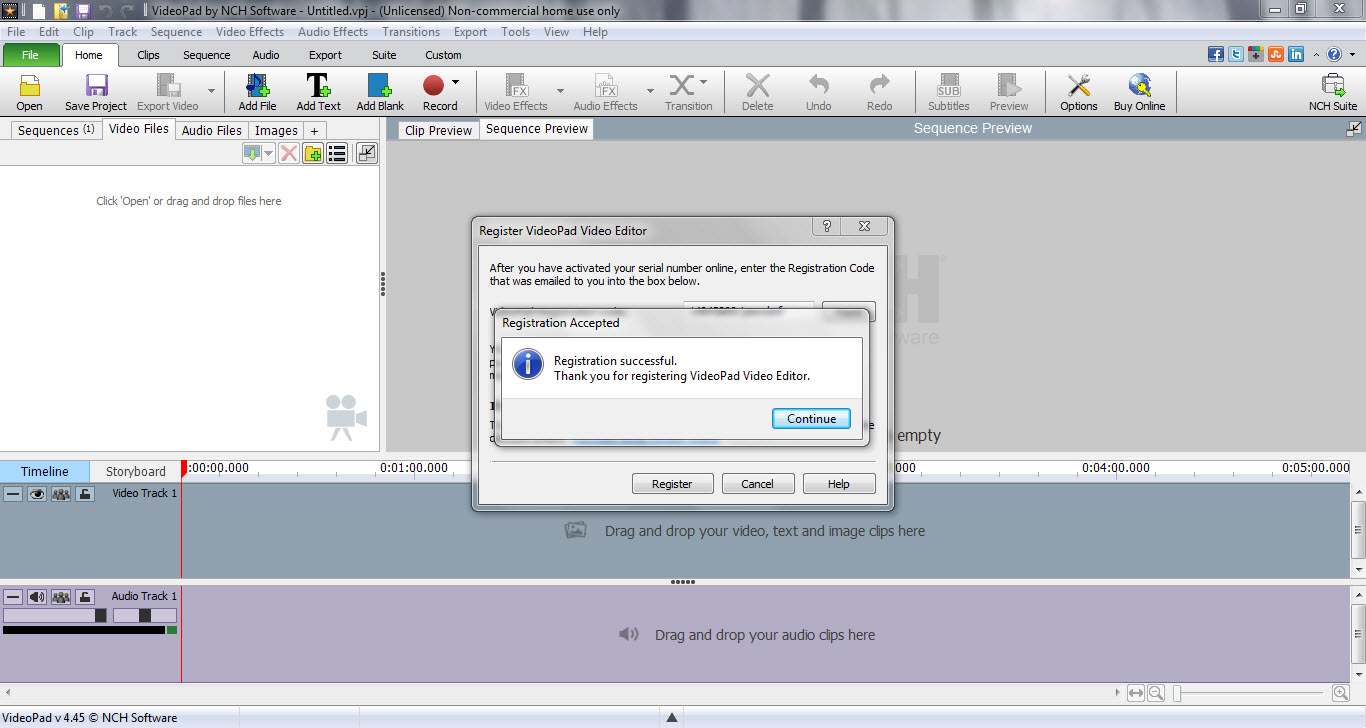Image resolution: width=1366 pixels, height=728 pixels.
Task: Open the dropdown arrow beside the help icon
Action: pyautogui.click(x=1350, y=55)
